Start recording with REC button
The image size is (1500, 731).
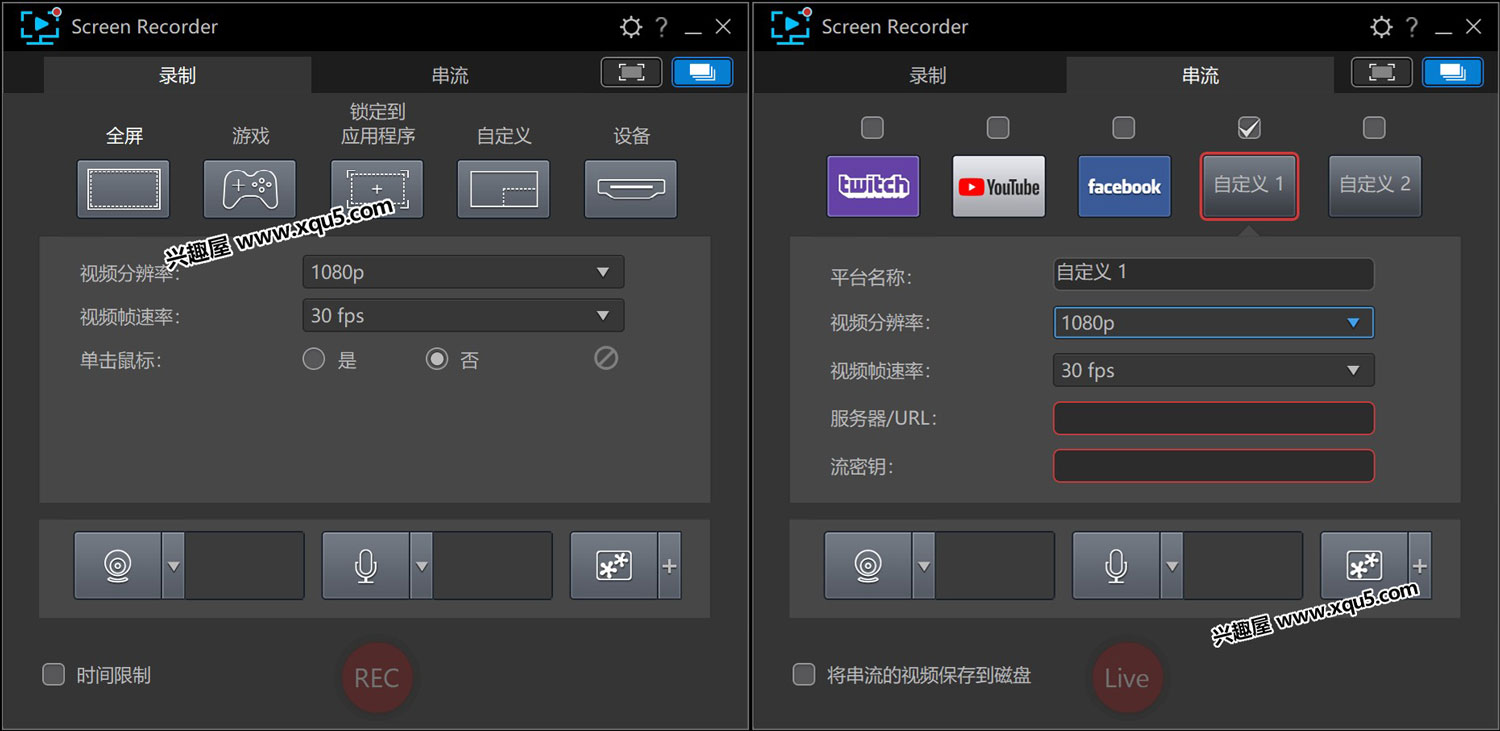pyautogui.click(x=377, y=678)
